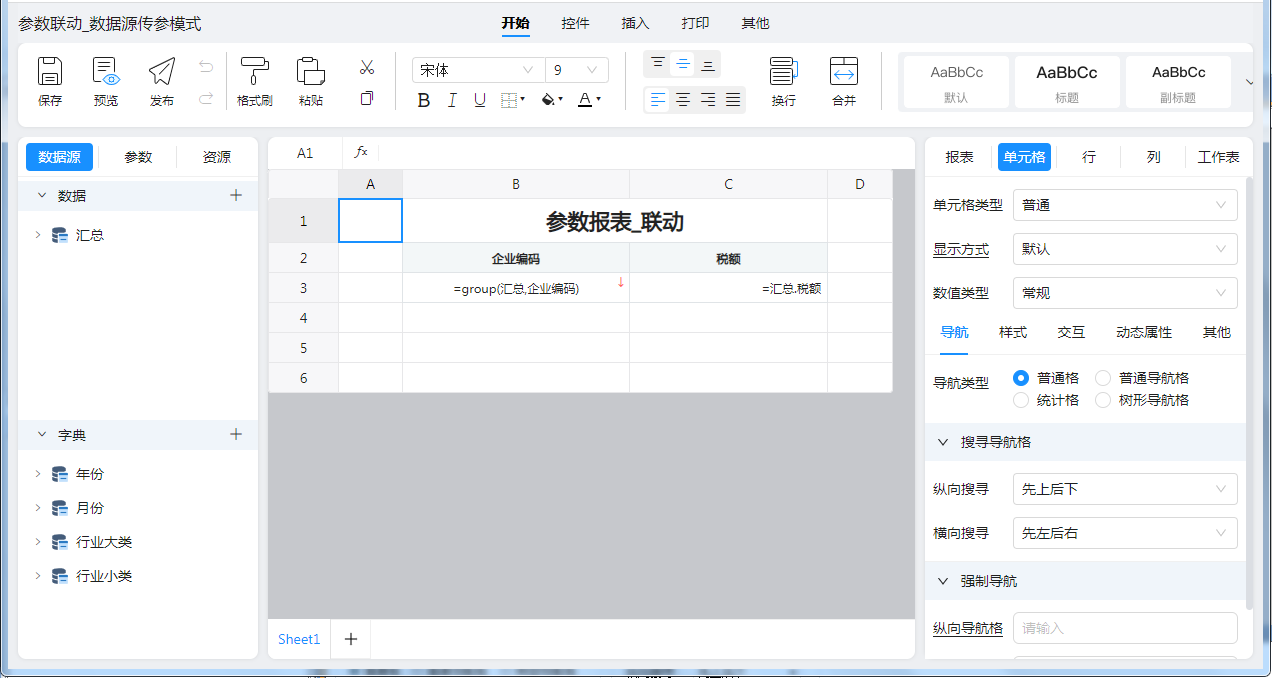The height and width of the screenshot is (678, 1272).
Task: Click the Merge cells (合并) icon
Action: tap(844, 73)
